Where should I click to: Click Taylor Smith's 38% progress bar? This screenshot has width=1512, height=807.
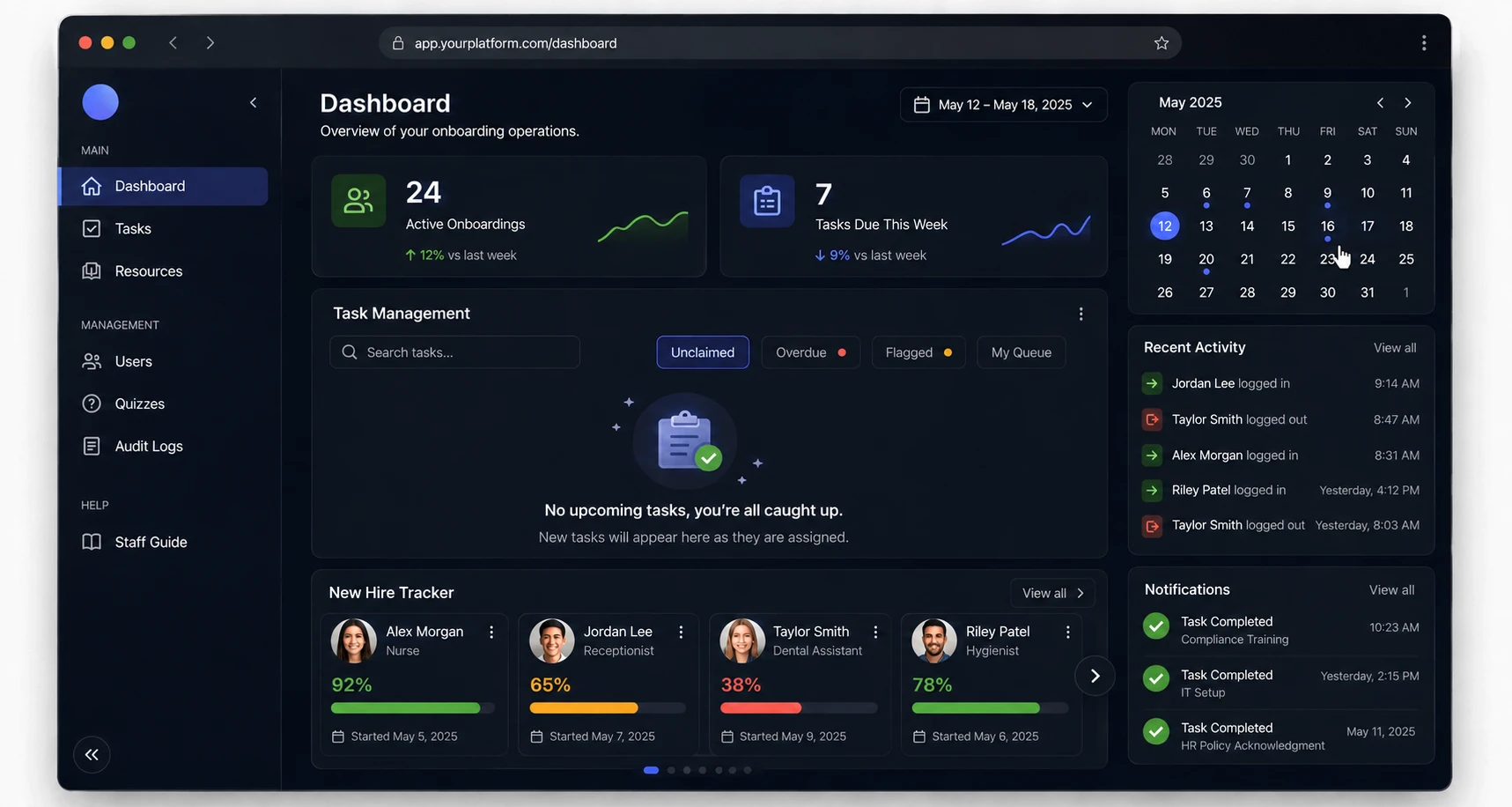coord(799,707)
